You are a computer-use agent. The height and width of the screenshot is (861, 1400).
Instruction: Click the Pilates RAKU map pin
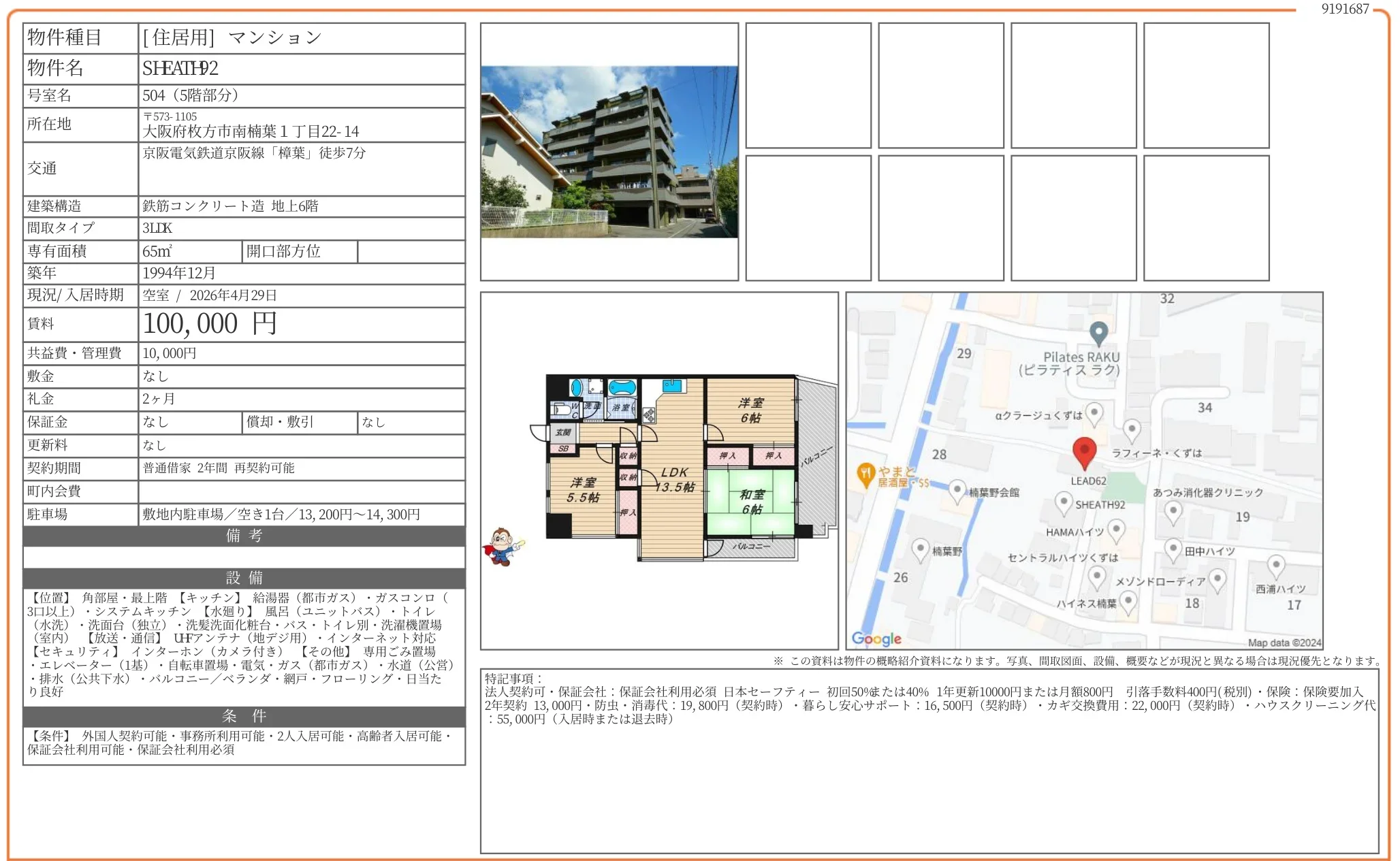point(1098,333)
